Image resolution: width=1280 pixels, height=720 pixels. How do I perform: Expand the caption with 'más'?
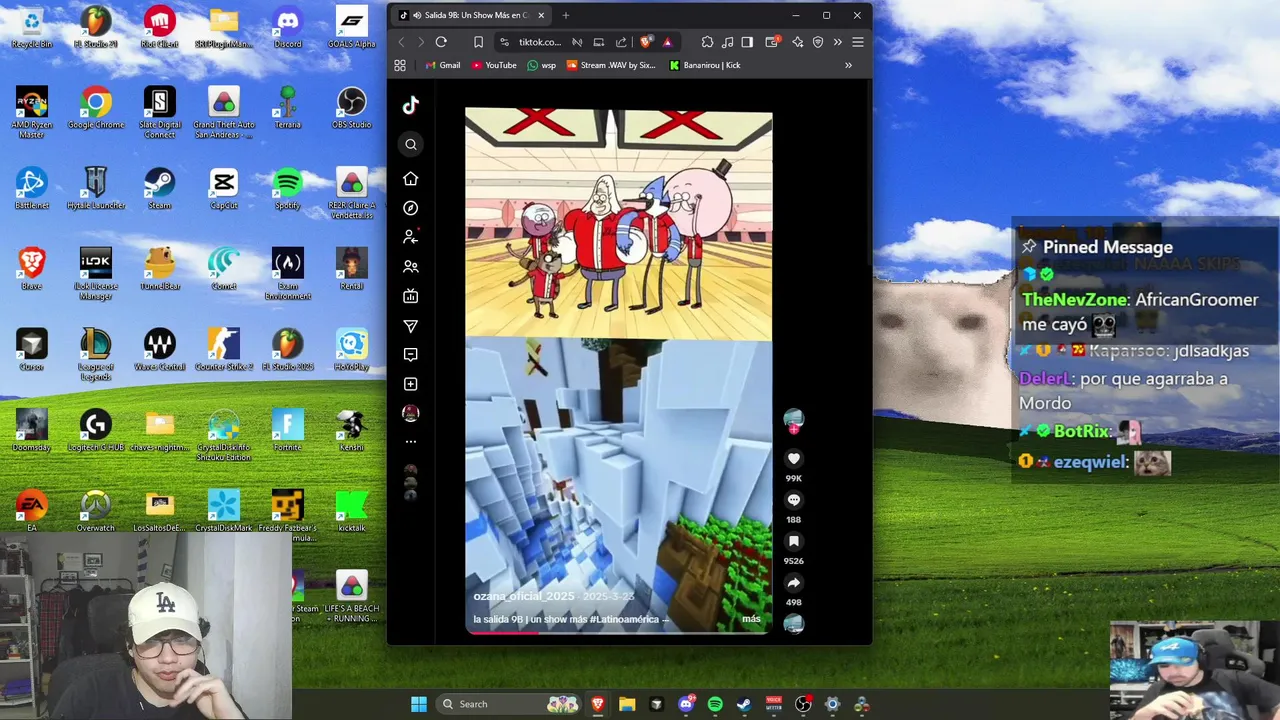point(751,619)
